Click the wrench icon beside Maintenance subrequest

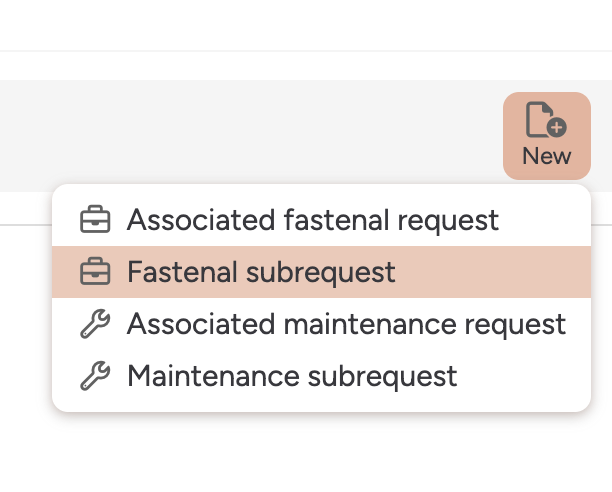pyautogui.click(x=95, y=376)
